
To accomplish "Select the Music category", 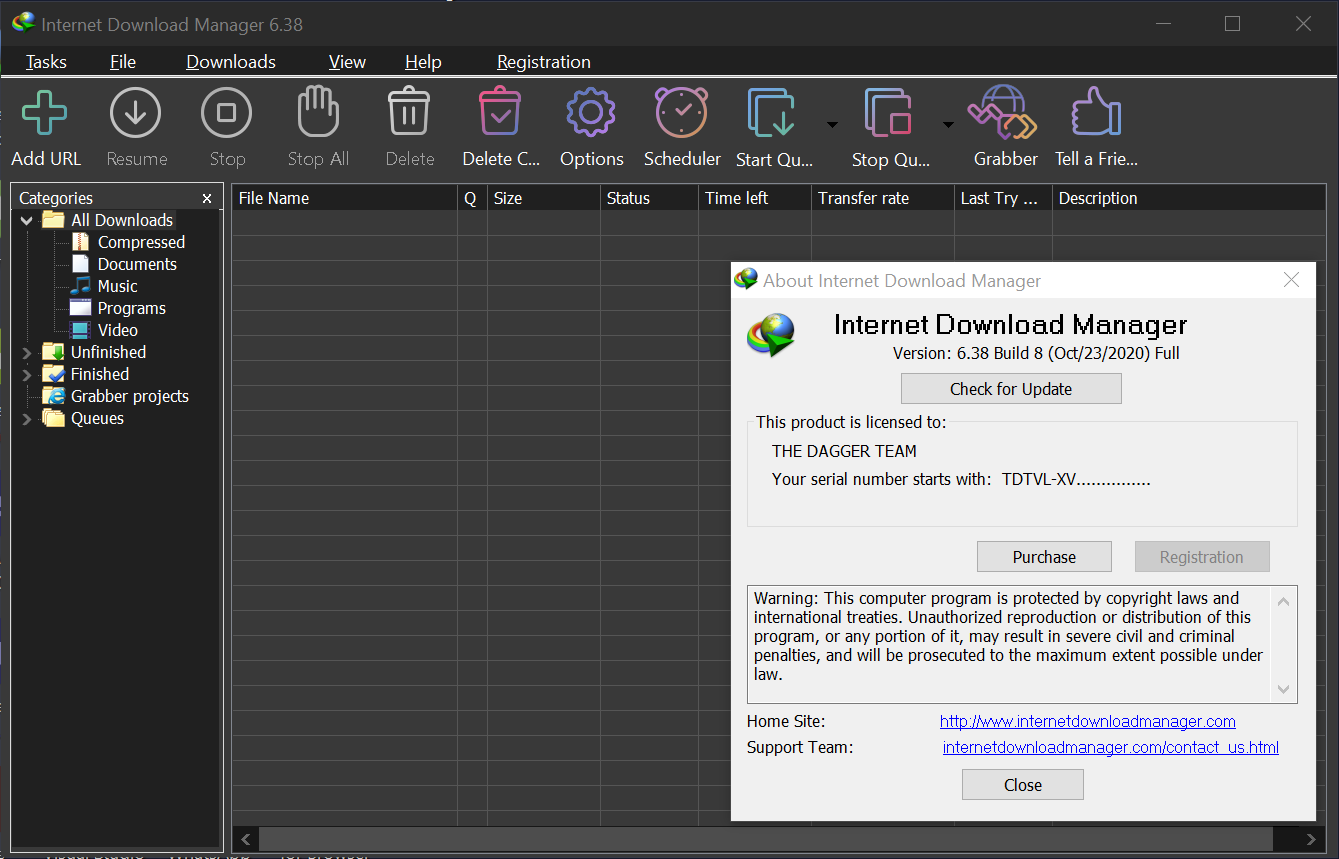I will 117,286.
